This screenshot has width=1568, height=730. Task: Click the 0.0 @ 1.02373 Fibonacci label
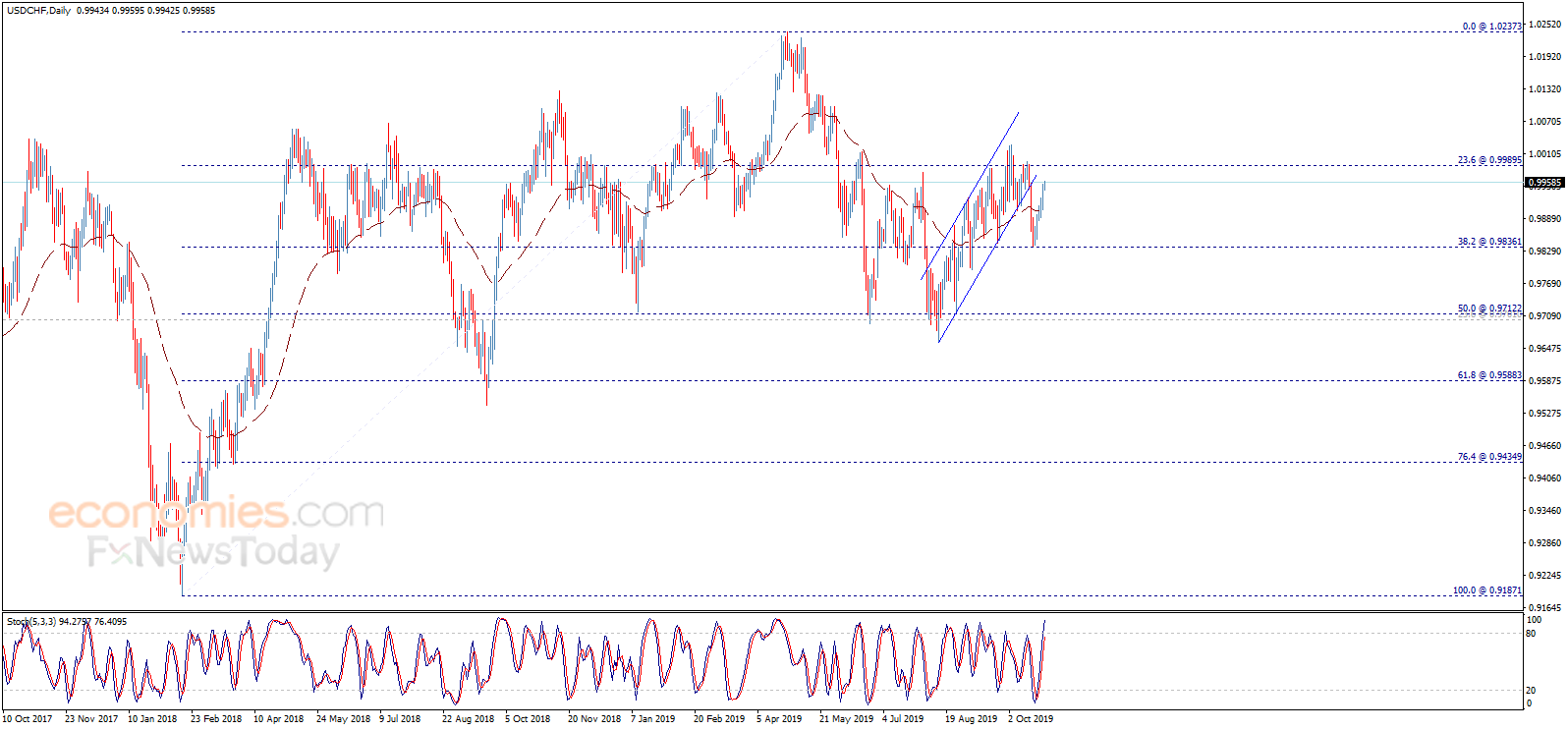tap(1492, 27)
